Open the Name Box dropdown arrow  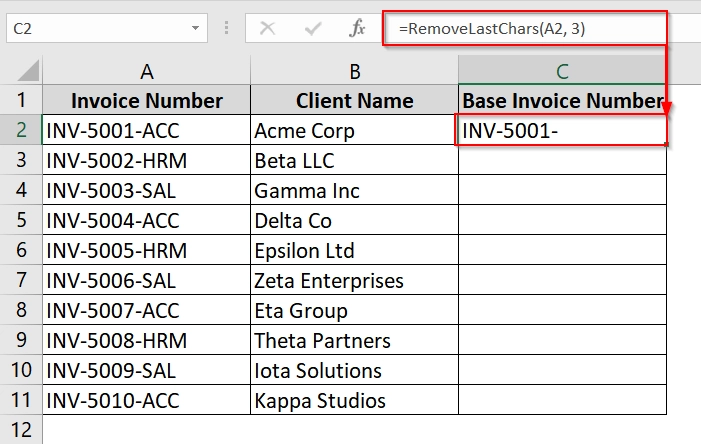pos(195,28)
